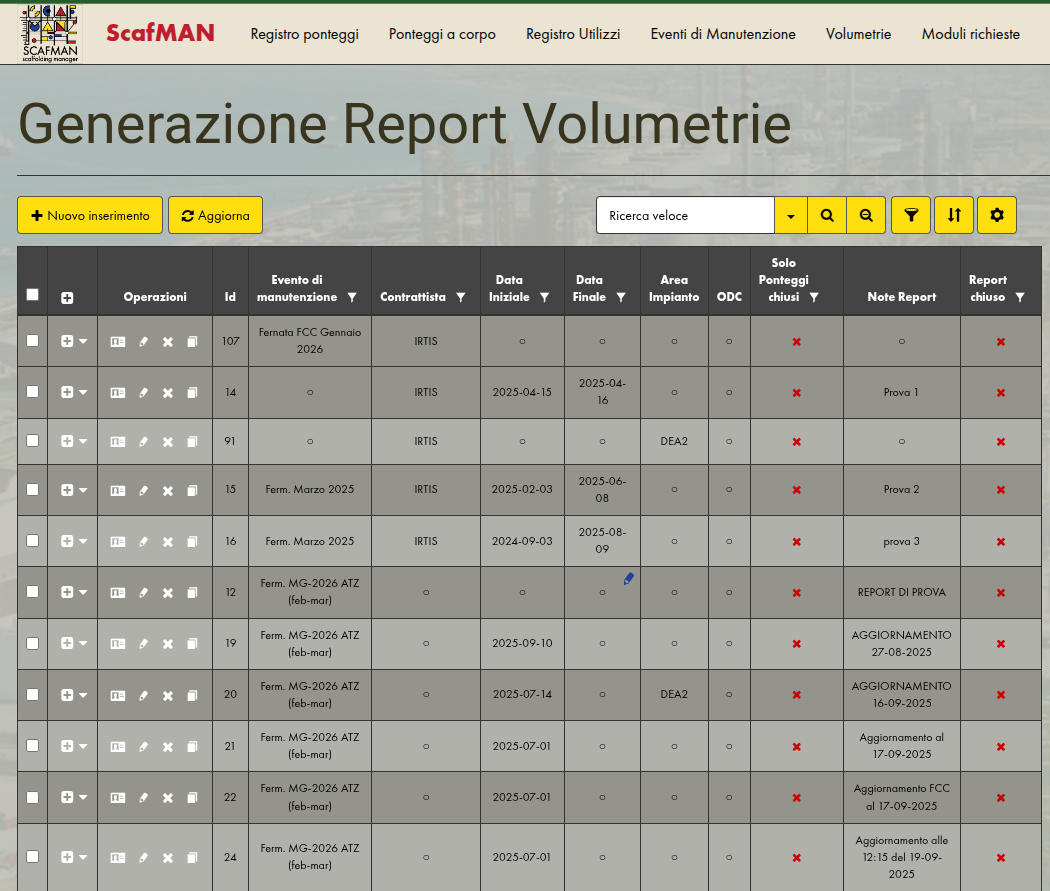1050x891 pixels.
Task: Duplicate row Id 15 with the copy icon
Action: (192, 490)
